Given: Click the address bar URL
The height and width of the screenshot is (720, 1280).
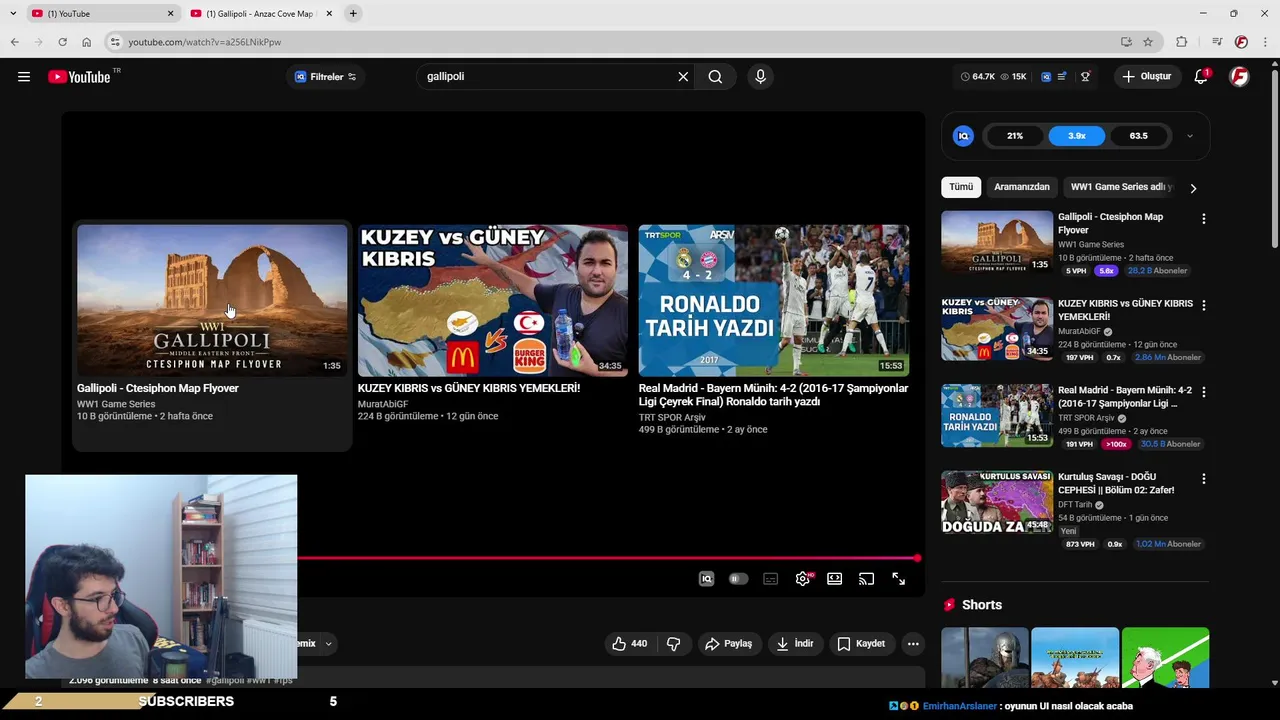Looking at the screenshot, I should coord(205,42).
